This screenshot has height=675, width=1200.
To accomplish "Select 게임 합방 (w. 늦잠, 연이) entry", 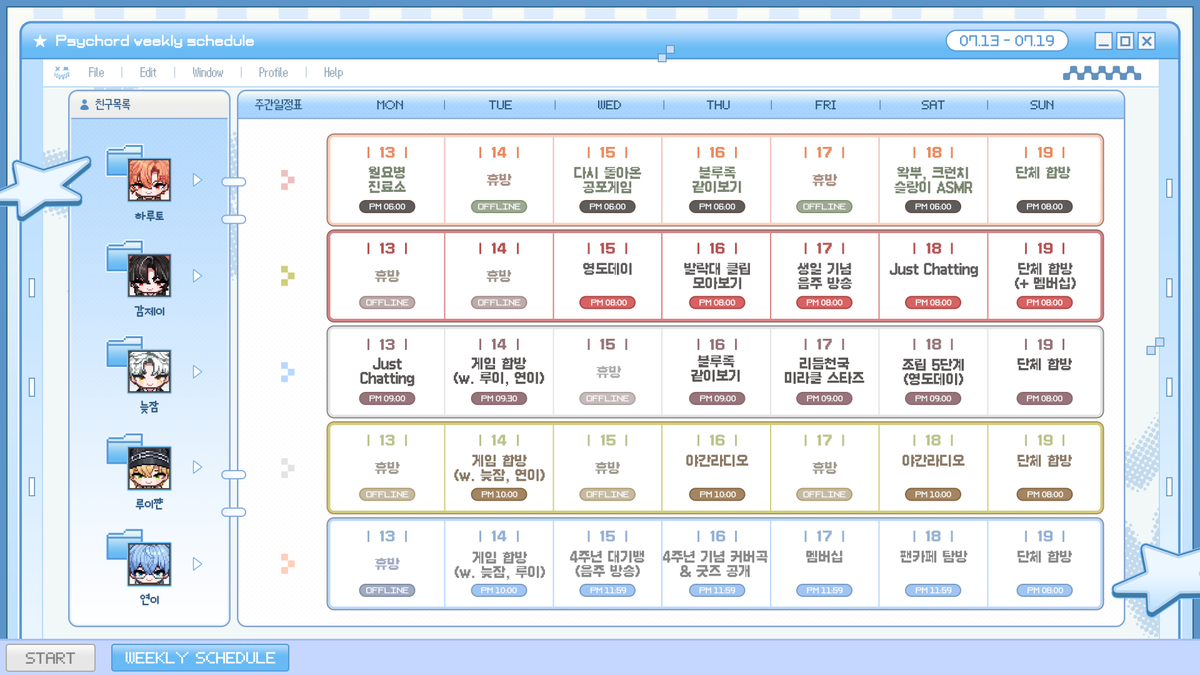I will (499, 468).
